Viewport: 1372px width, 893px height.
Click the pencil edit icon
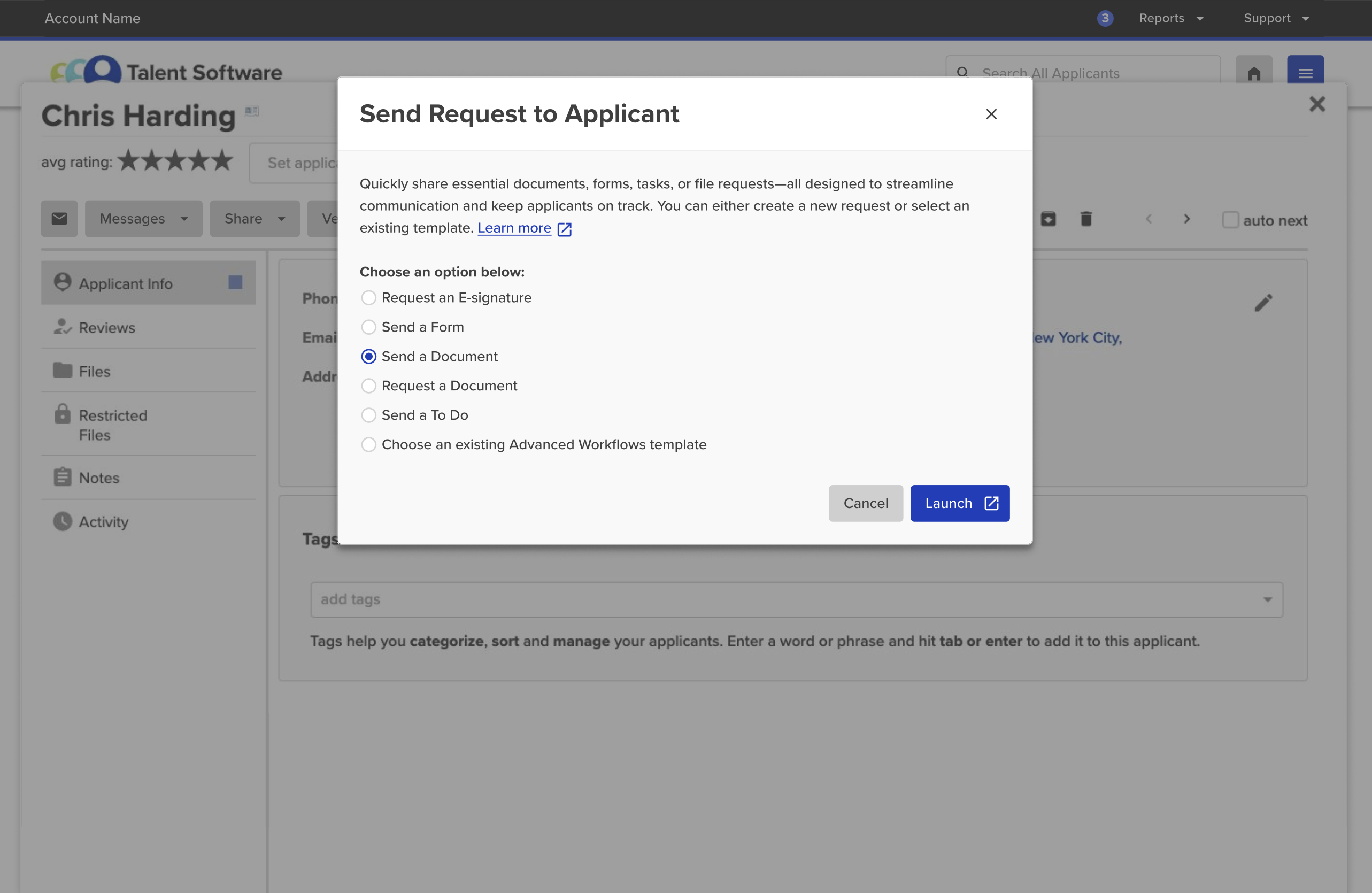[x=1262, y=303]
